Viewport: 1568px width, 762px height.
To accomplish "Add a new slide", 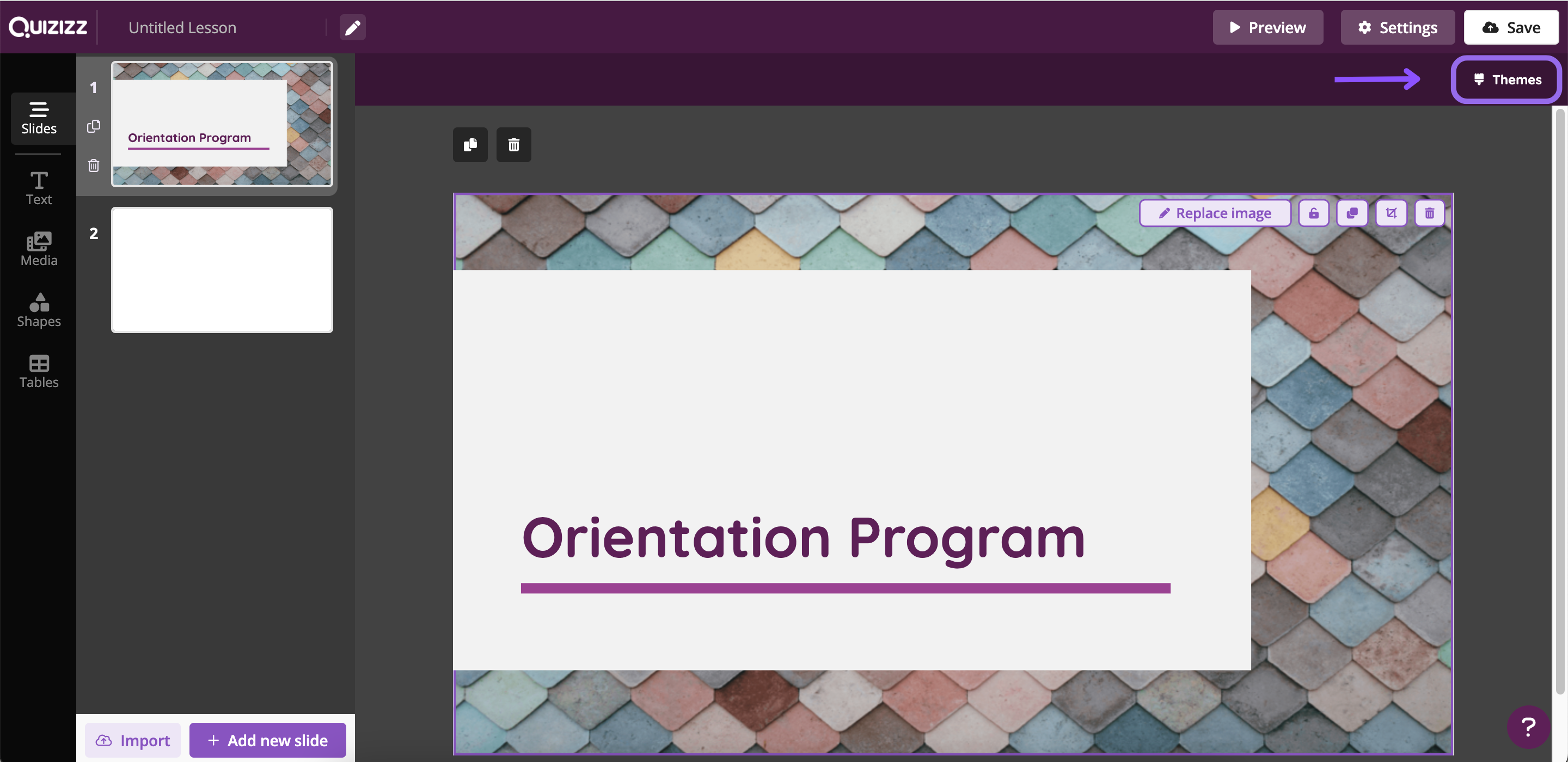I will pos(267,740).
